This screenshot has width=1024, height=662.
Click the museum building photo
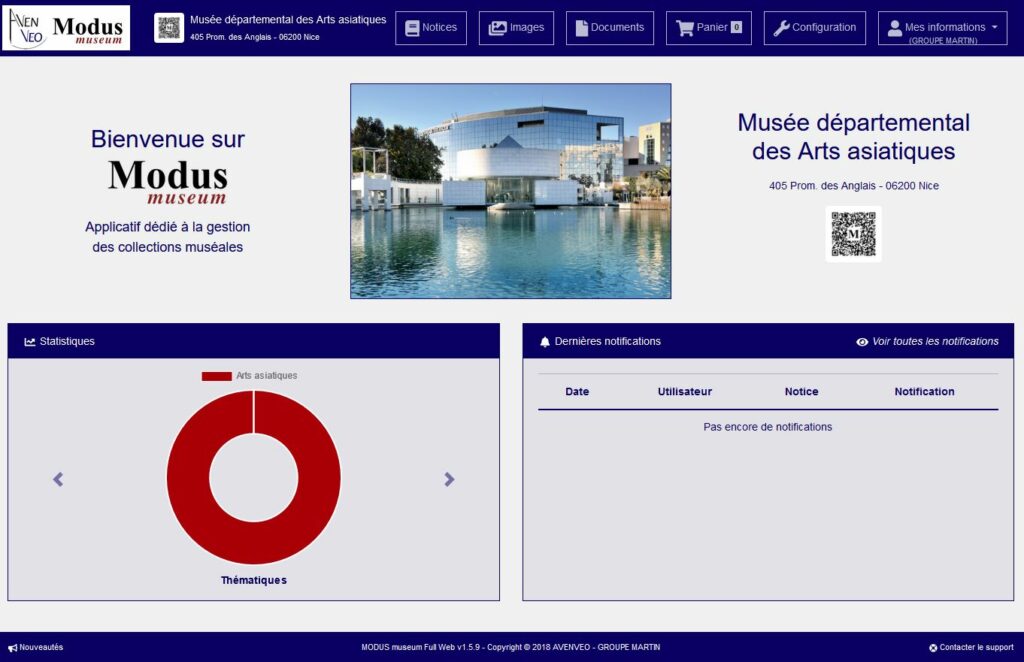point(510,191)
